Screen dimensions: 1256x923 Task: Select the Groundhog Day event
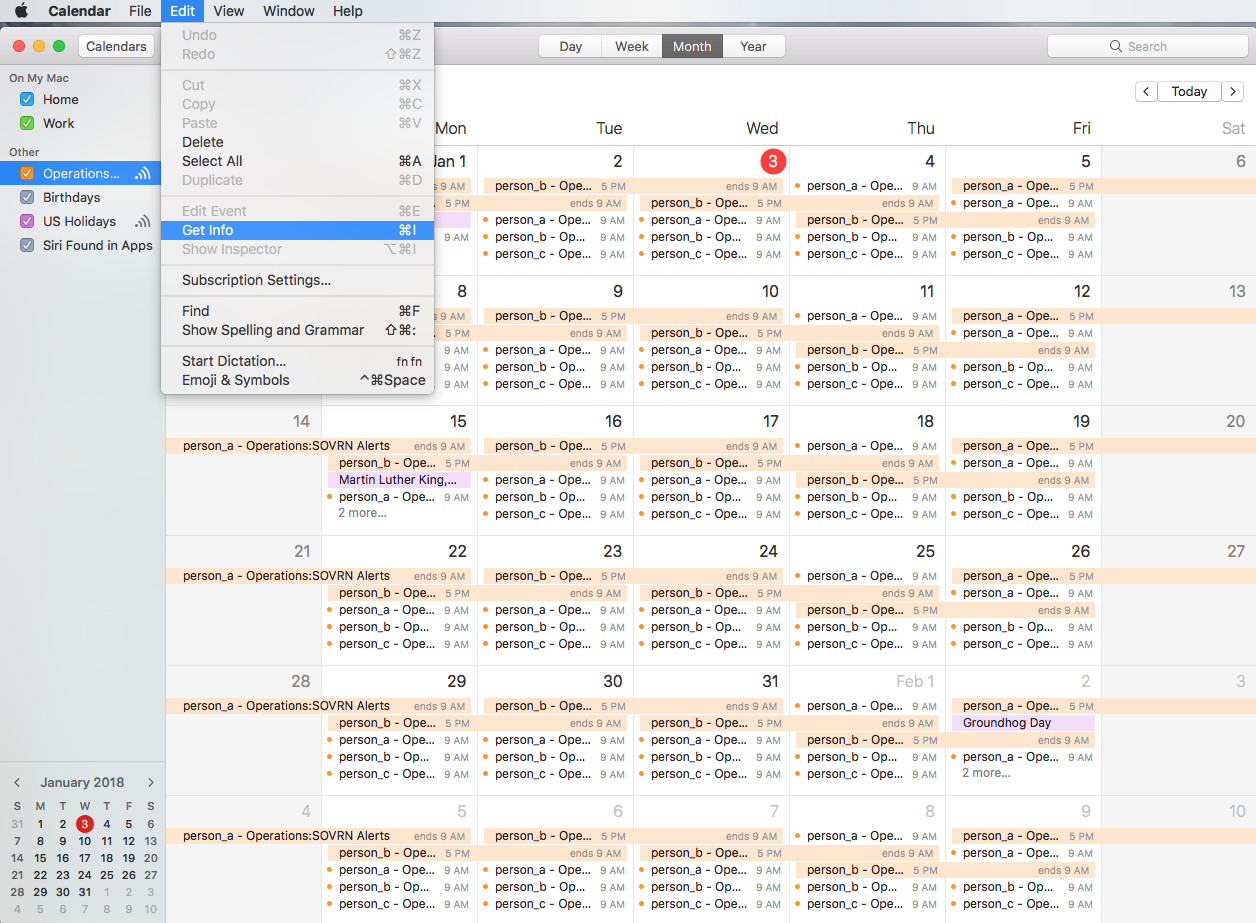tap(1023, 723)
